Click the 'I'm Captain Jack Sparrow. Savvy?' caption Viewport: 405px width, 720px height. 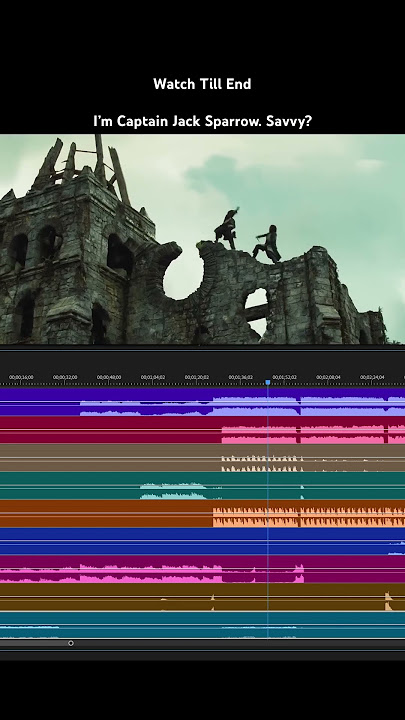click(x=202, y=121)
